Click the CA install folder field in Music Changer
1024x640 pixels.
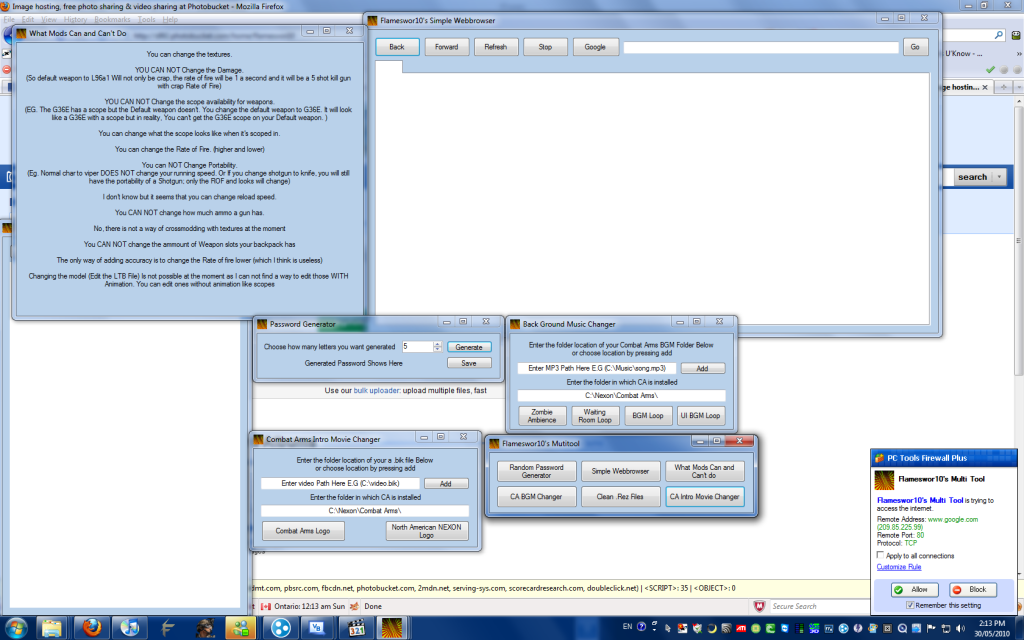(622, 395)
